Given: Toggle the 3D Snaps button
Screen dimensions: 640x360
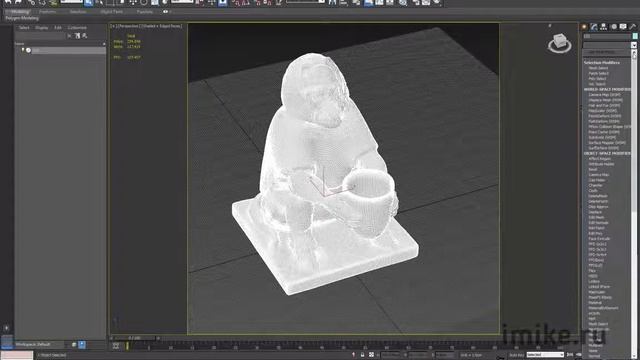Looking at the screenshot, I should coord(237,2).
